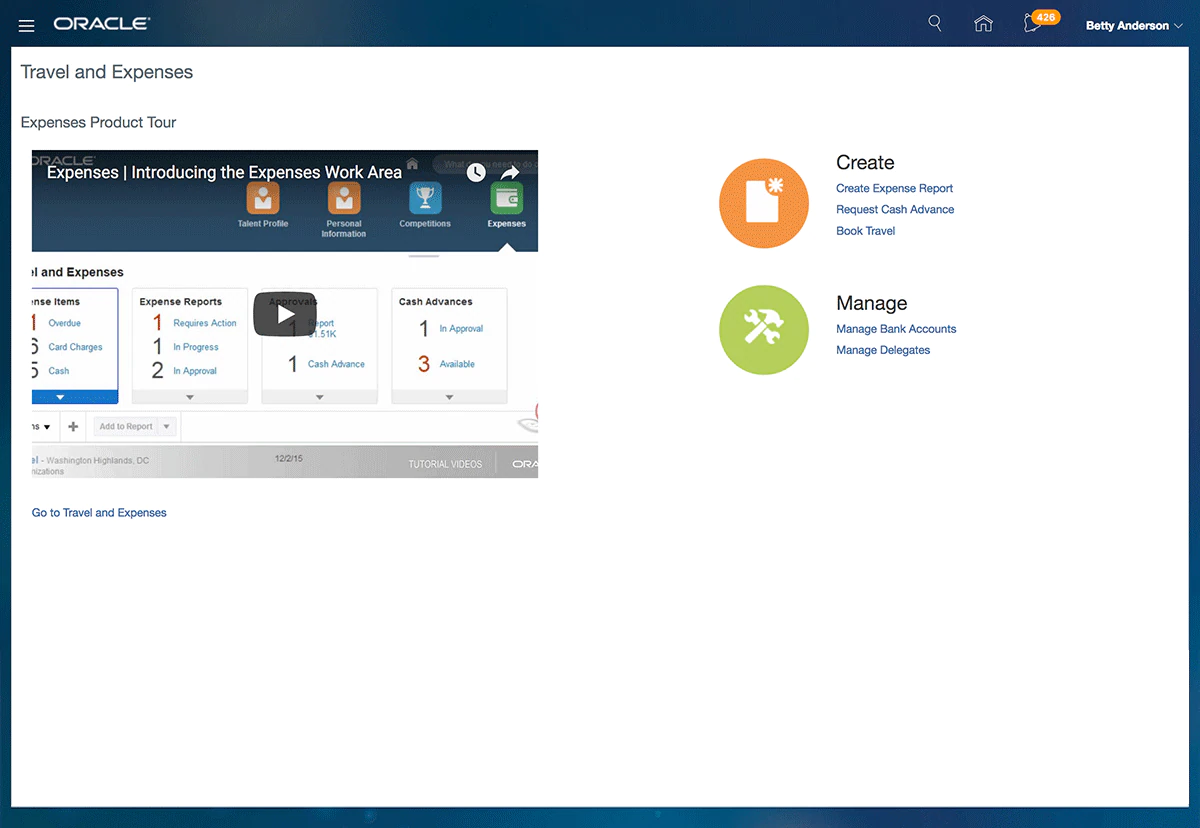Viewport: 1200px width, 828px height.
Task: Click the video Share arrow icon
Action: 510,172
